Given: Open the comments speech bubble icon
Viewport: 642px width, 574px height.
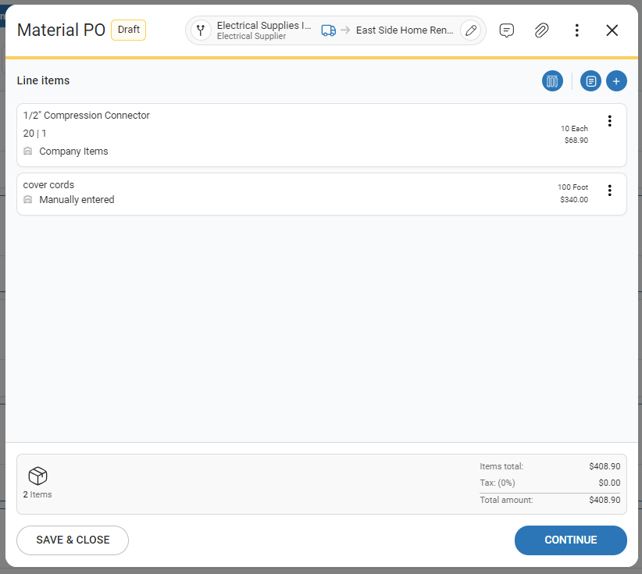Looking at the screenshot, I should tap(506, 30).
